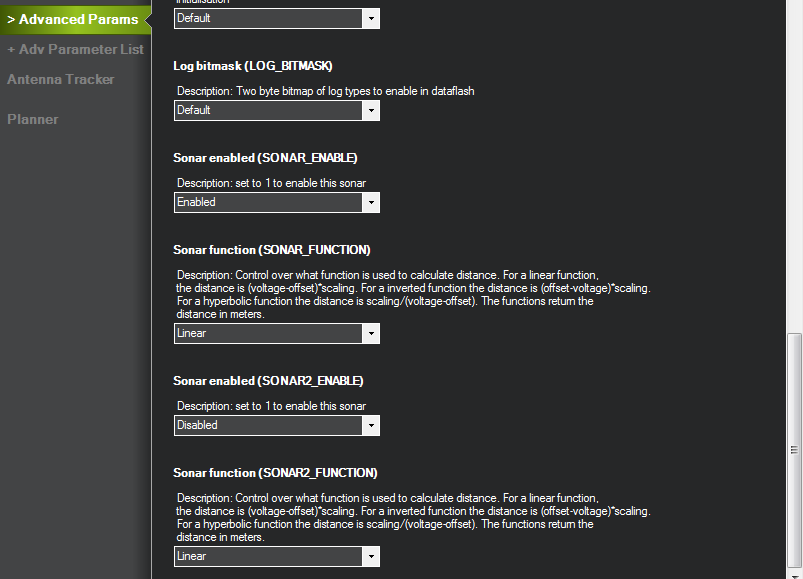Click the Sonar function (SONAR2_FUNCTION) heading
803x579 pixels.
[x=274, y=472]
